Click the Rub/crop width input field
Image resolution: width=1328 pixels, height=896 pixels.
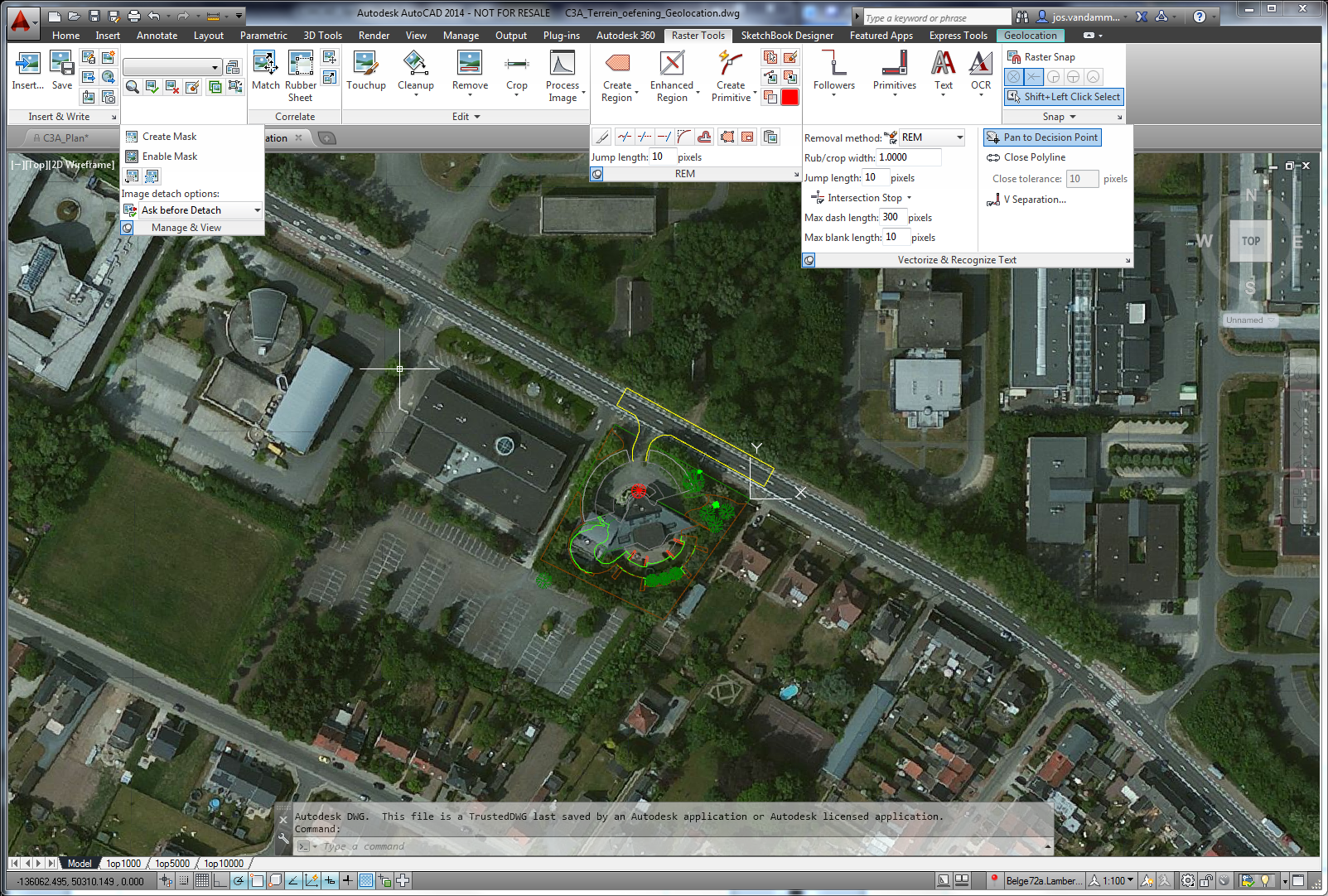coord(909,157)
